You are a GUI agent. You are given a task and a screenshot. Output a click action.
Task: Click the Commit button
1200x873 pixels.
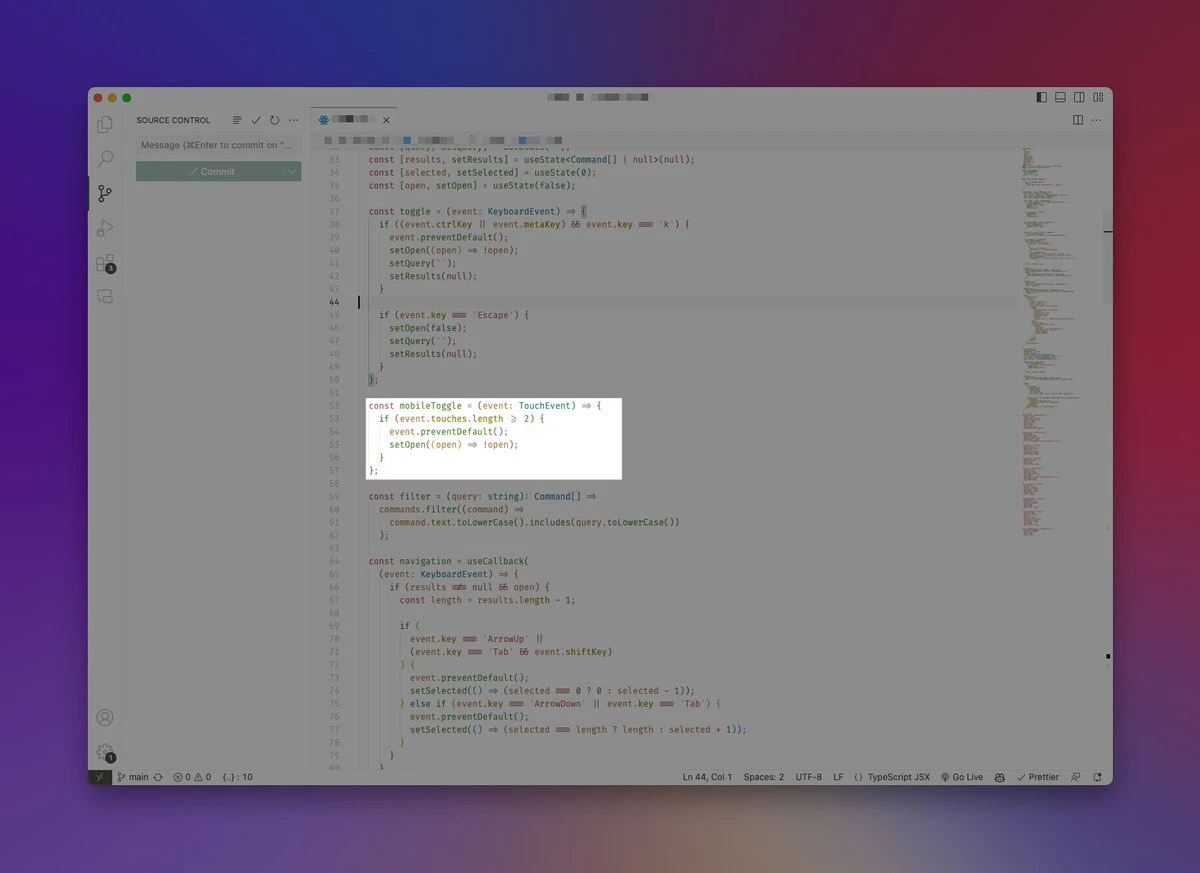coord(210,171)
